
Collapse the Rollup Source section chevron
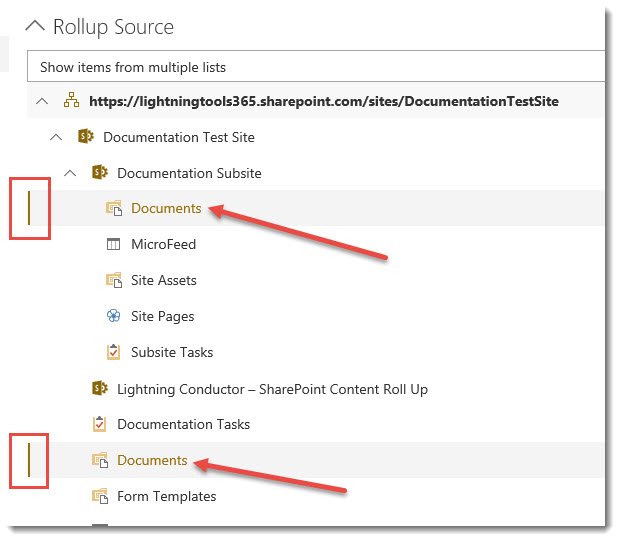pyautogui.click(x=35, y=26)
